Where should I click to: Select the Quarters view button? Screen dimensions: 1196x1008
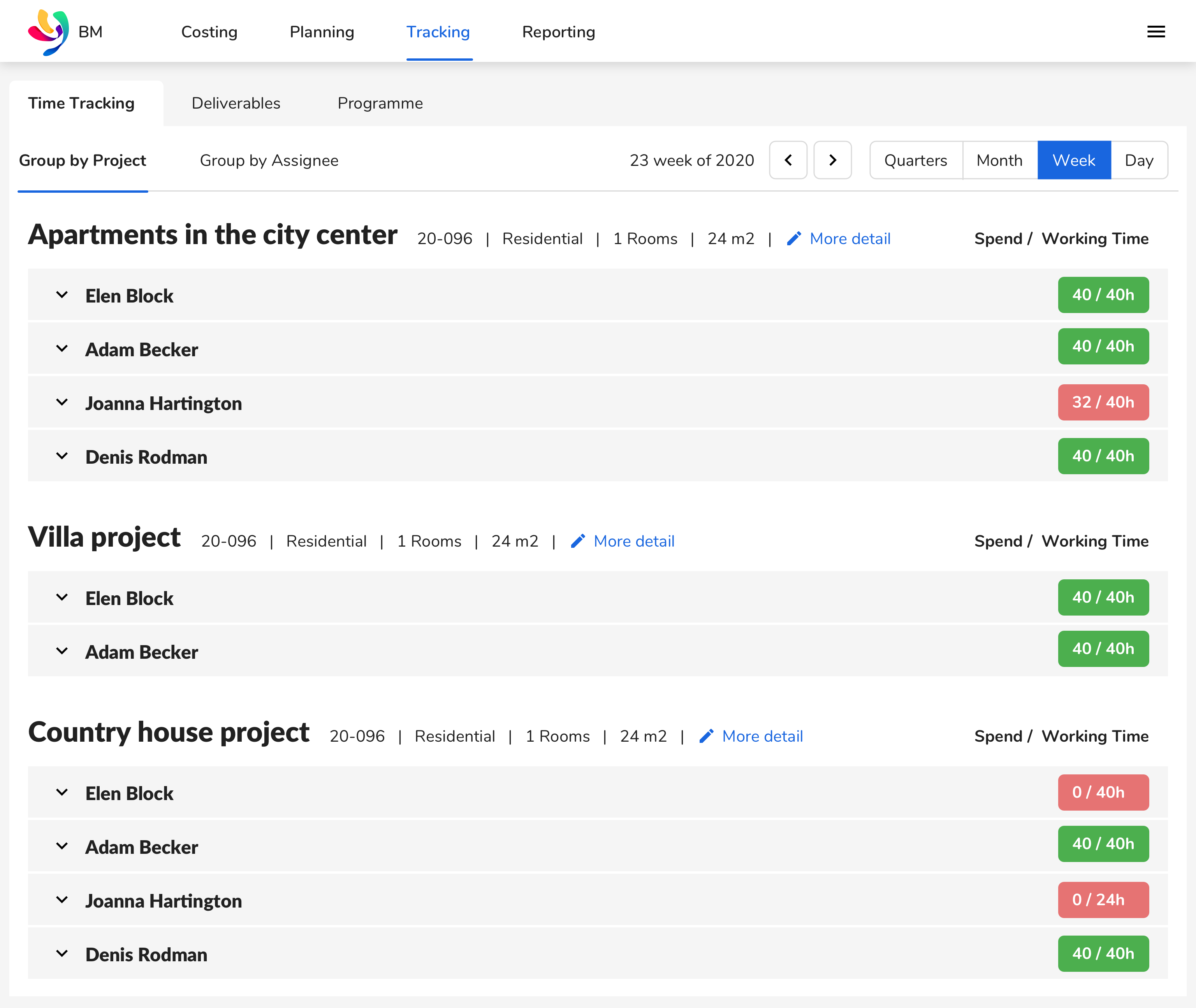pos(915,160)
